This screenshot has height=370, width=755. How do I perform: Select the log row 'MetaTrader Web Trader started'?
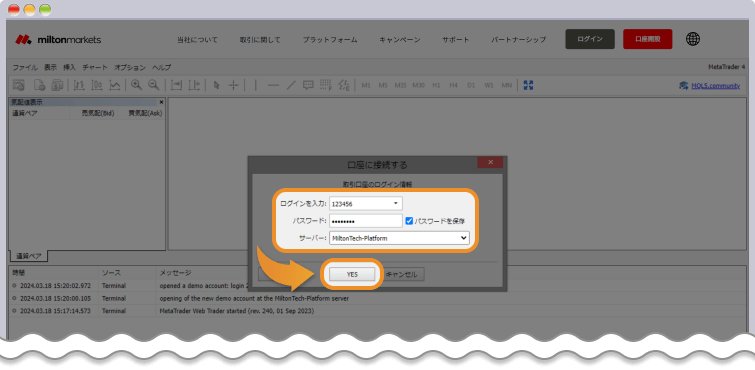point(377,311)
